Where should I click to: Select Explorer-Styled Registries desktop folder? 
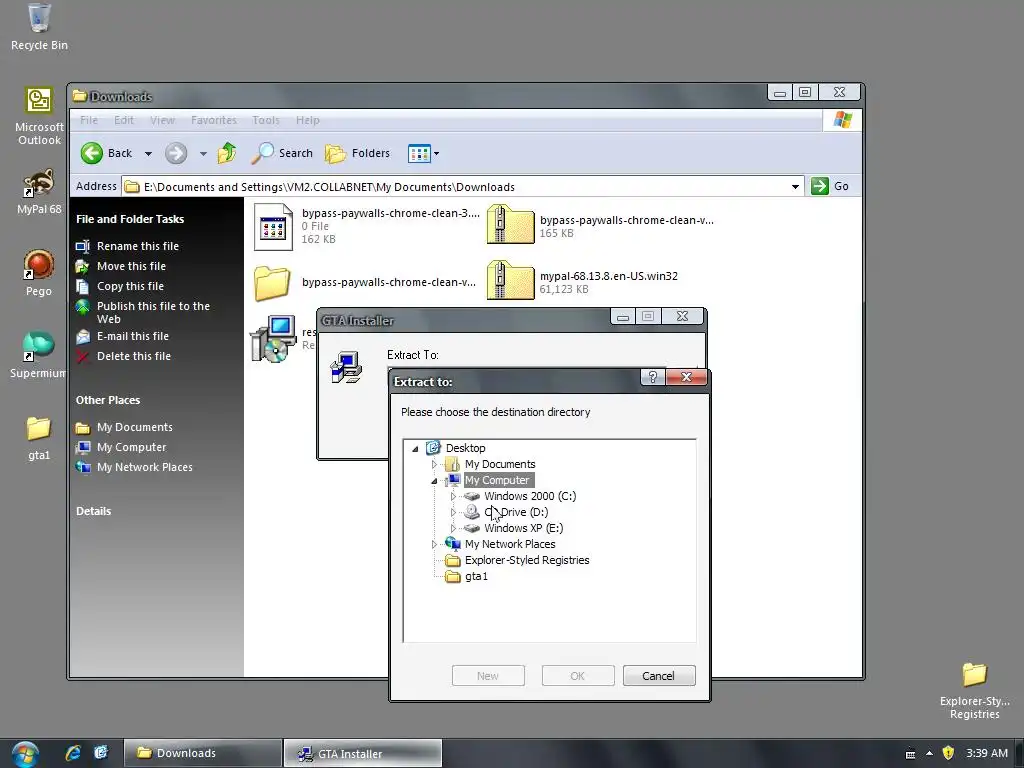[x=974, y=690]
